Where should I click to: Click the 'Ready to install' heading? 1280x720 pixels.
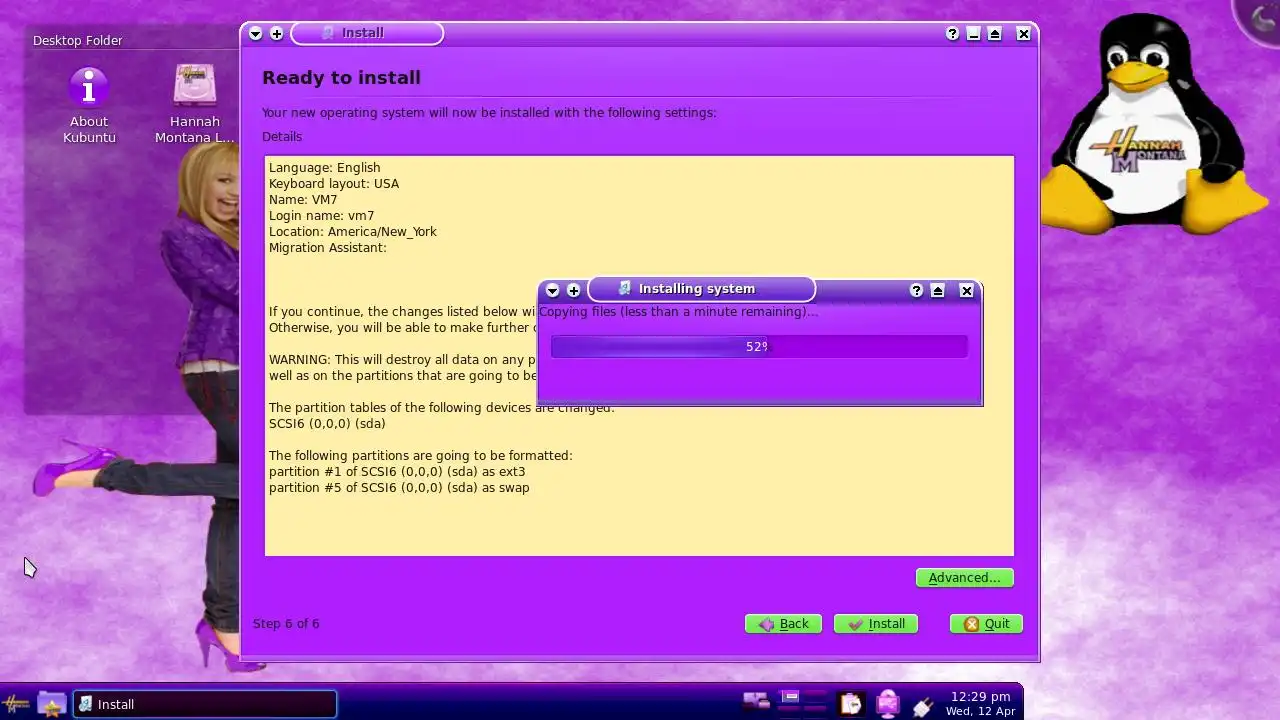point(341,78)
